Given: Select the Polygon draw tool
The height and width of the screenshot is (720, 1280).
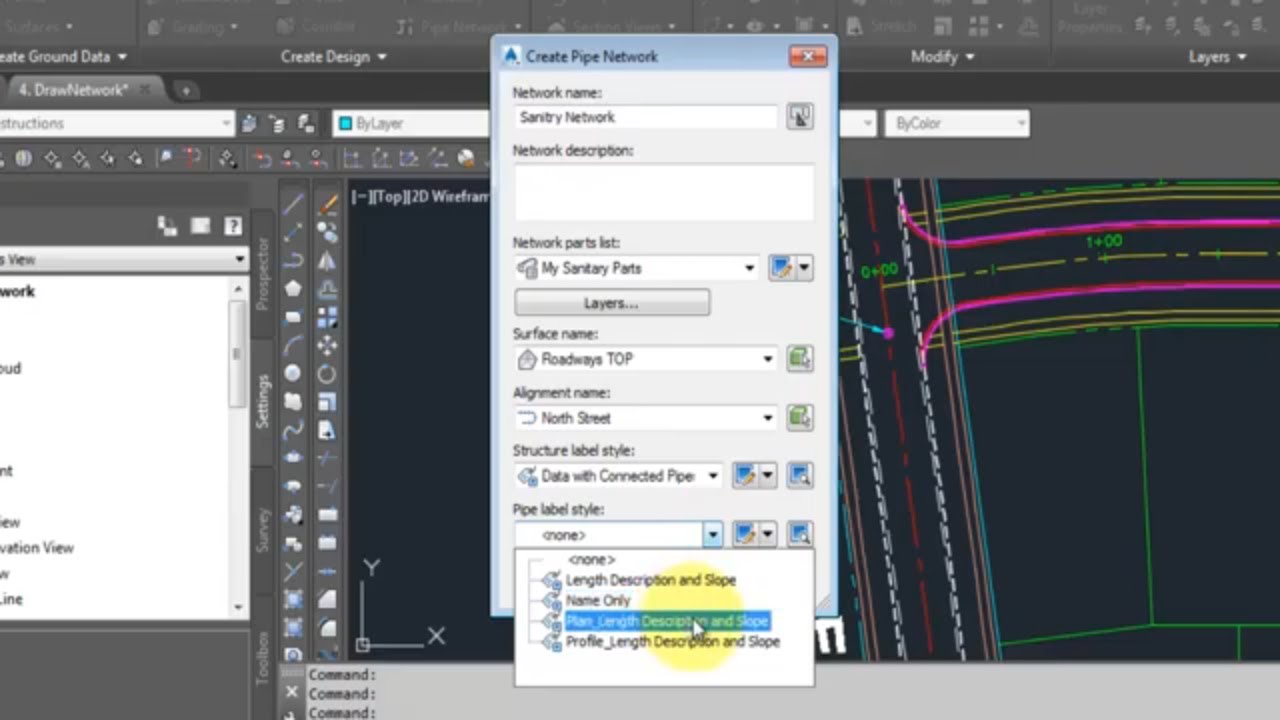Looking at the screenshot, I should tap(293, 289).
